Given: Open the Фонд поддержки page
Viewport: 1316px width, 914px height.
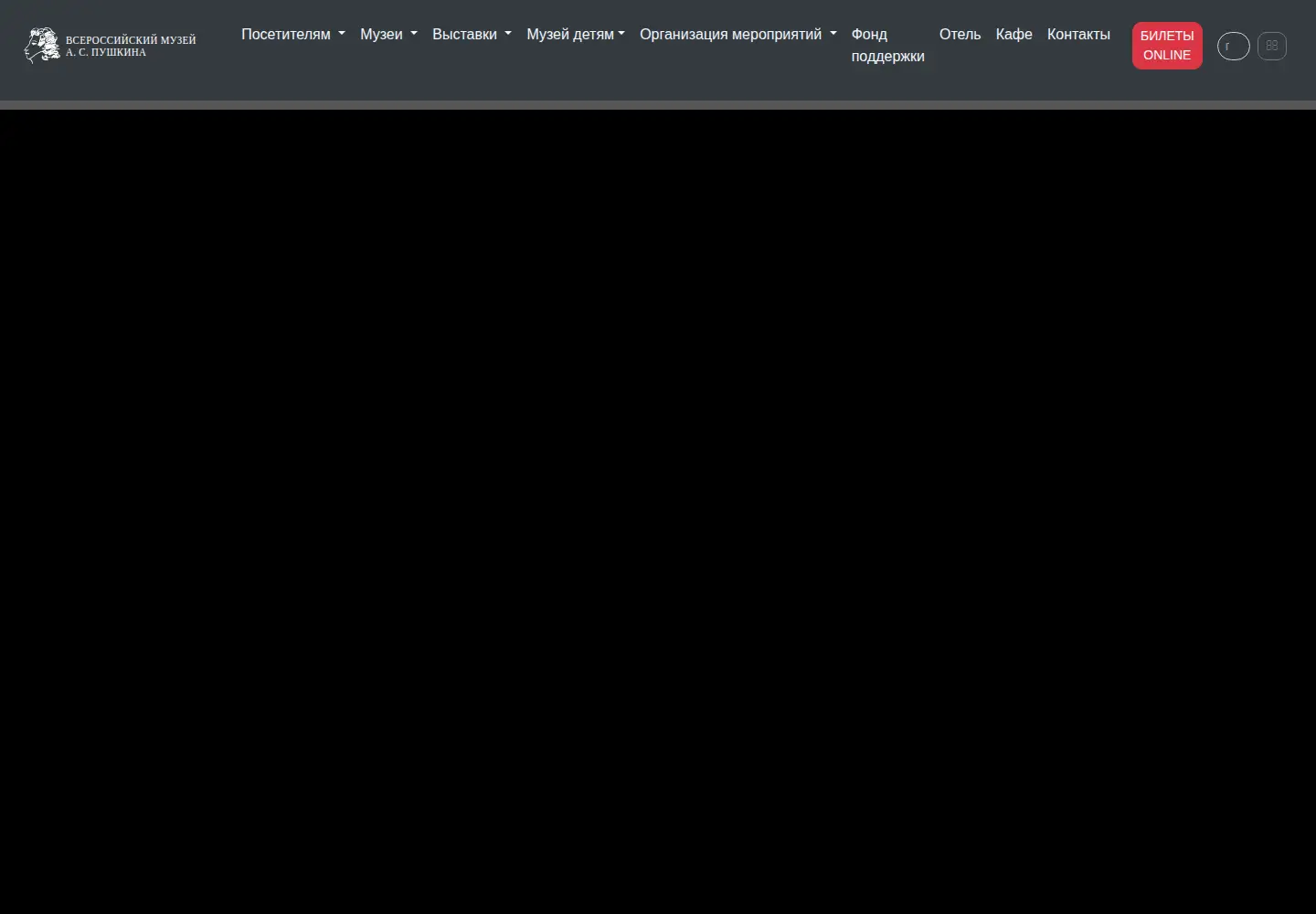Looking at the screenshot, I should [887, 46].
